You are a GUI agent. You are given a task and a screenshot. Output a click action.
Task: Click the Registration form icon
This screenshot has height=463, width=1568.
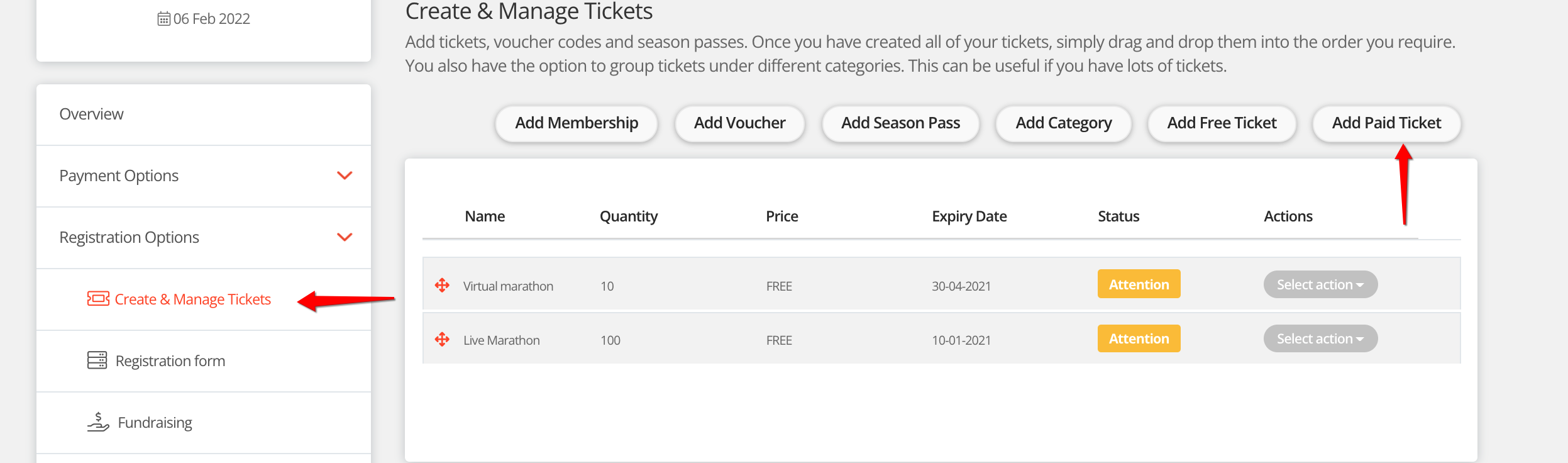(x=97, y=360)
